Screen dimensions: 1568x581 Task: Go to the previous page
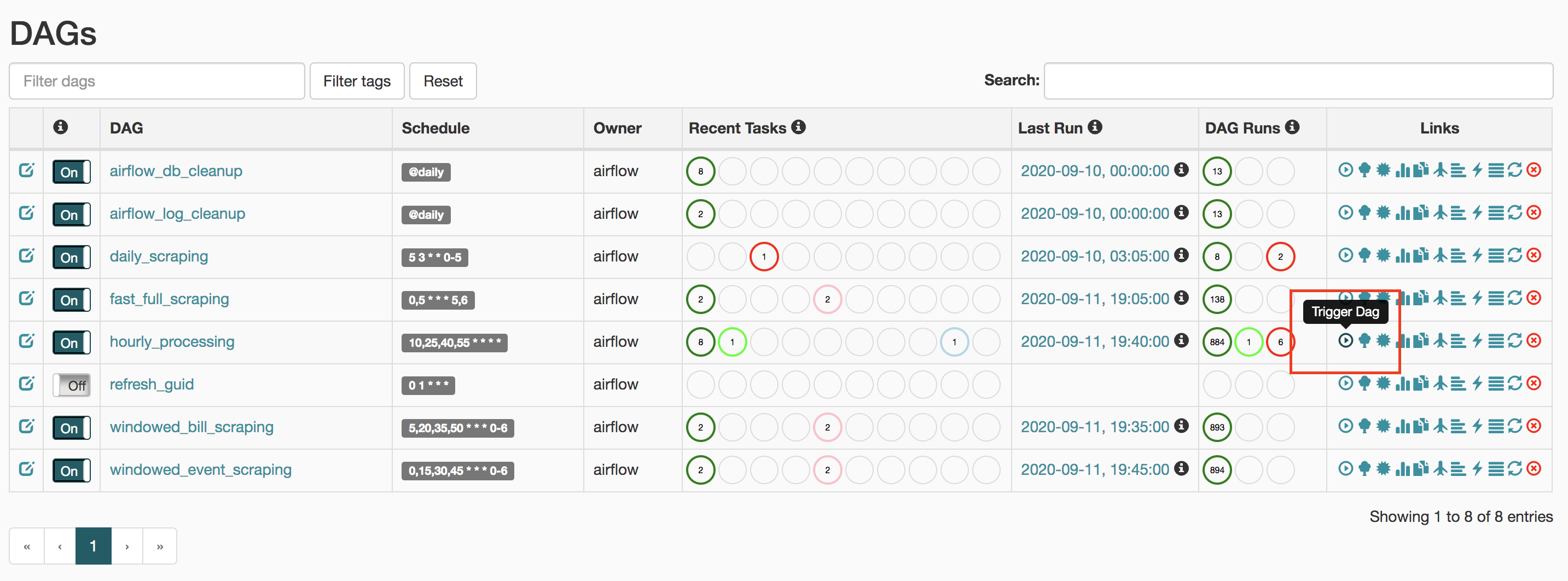(x=60, y=546)
